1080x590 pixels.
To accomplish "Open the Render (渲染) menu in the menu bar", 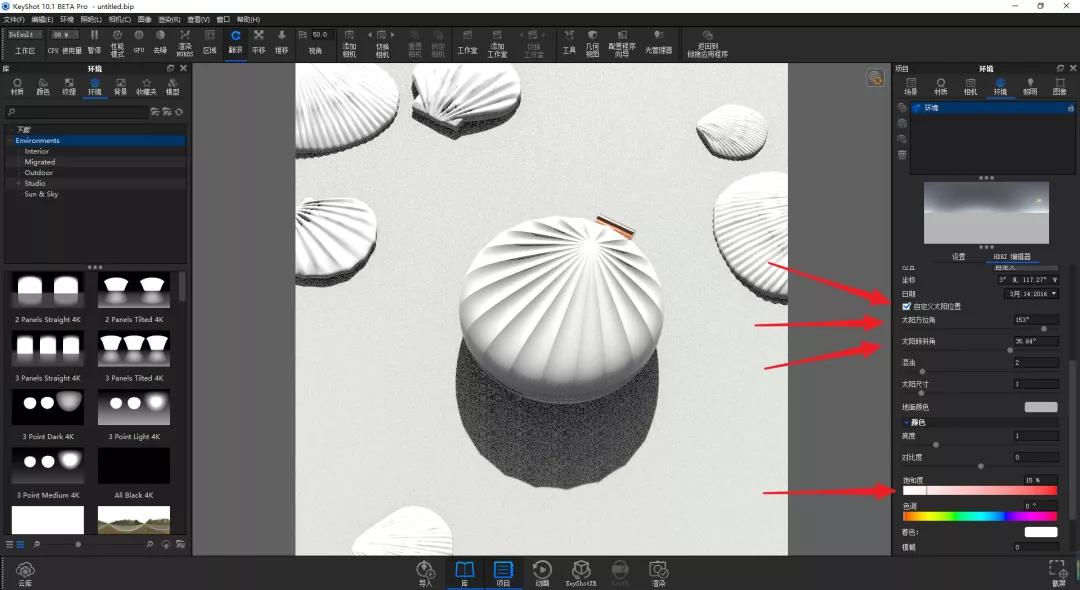I will 169,19.
